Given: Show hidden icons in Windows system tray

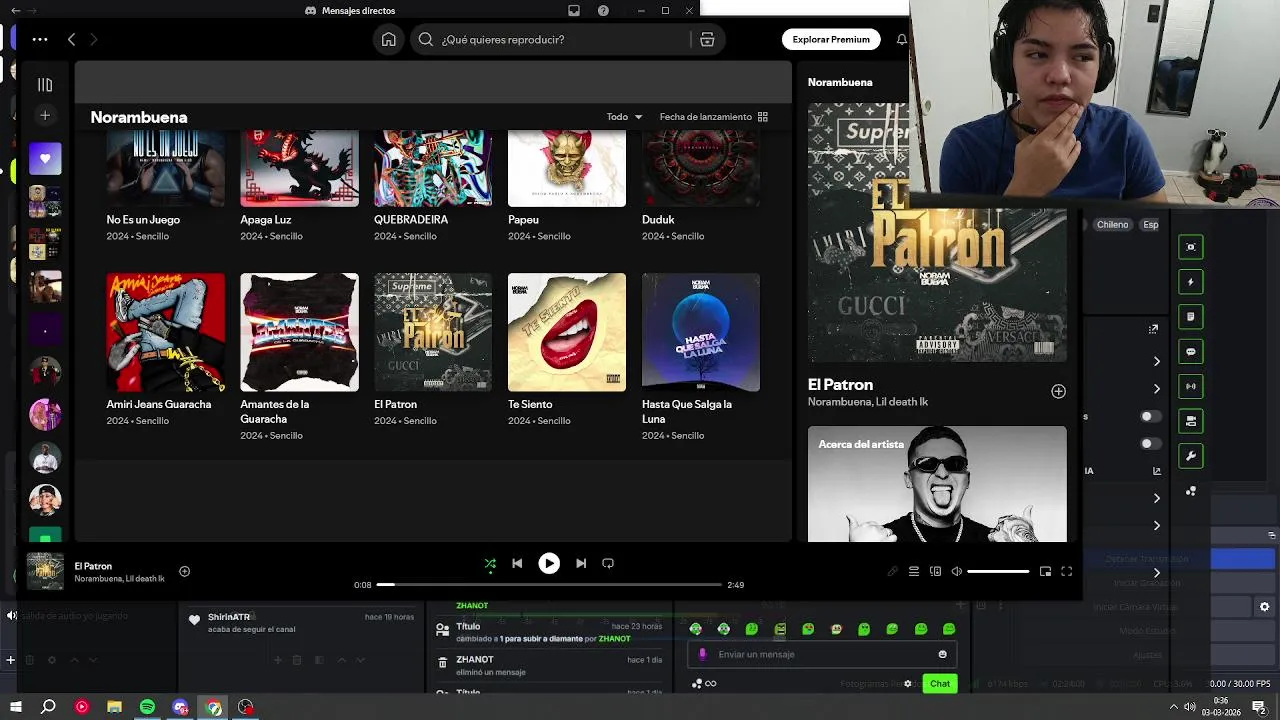Looking at the screenshot, I should click(x=1174, y=707).
